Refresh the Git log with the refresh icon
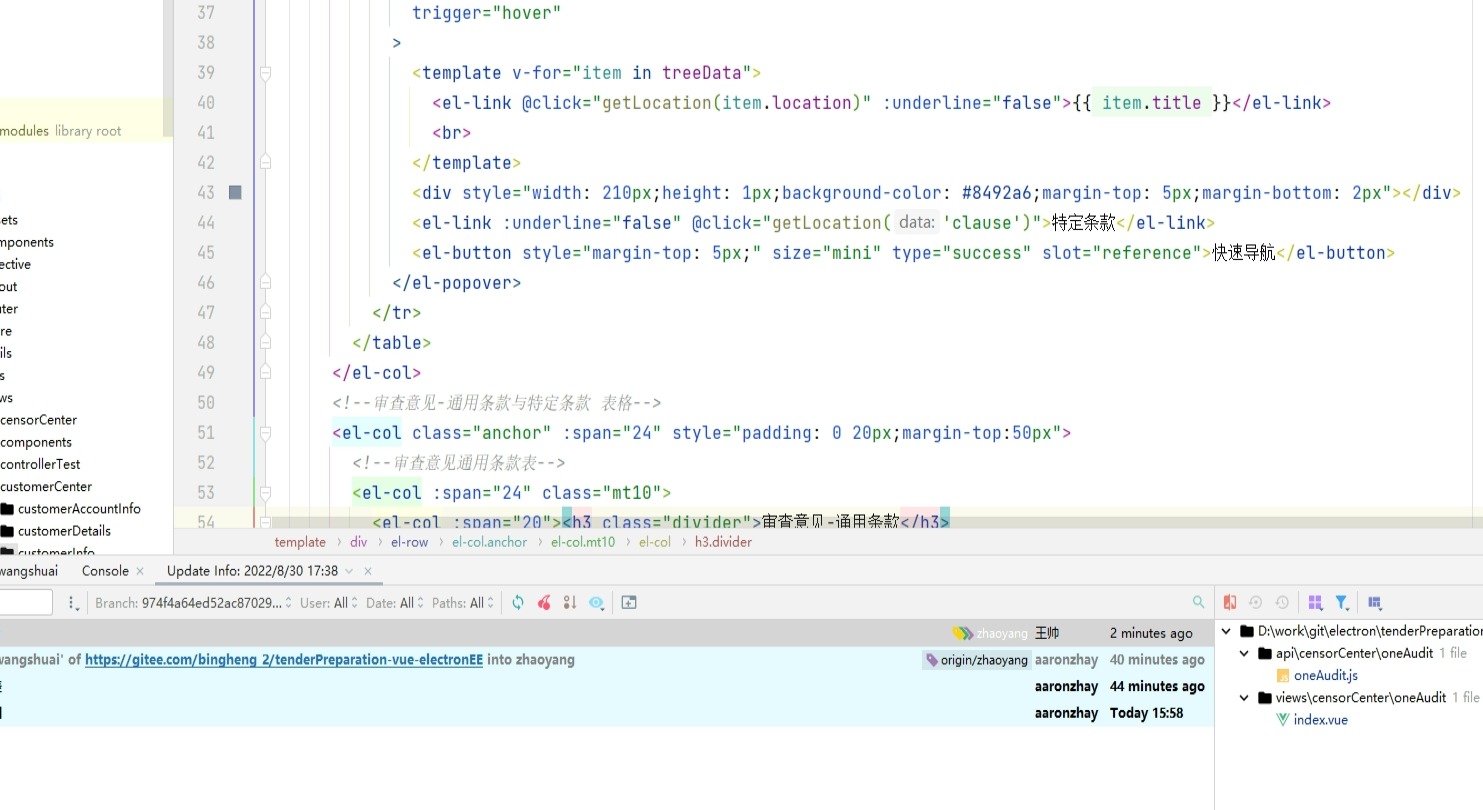Screen dimensions: 1483x810 click(x=518, y=602)
